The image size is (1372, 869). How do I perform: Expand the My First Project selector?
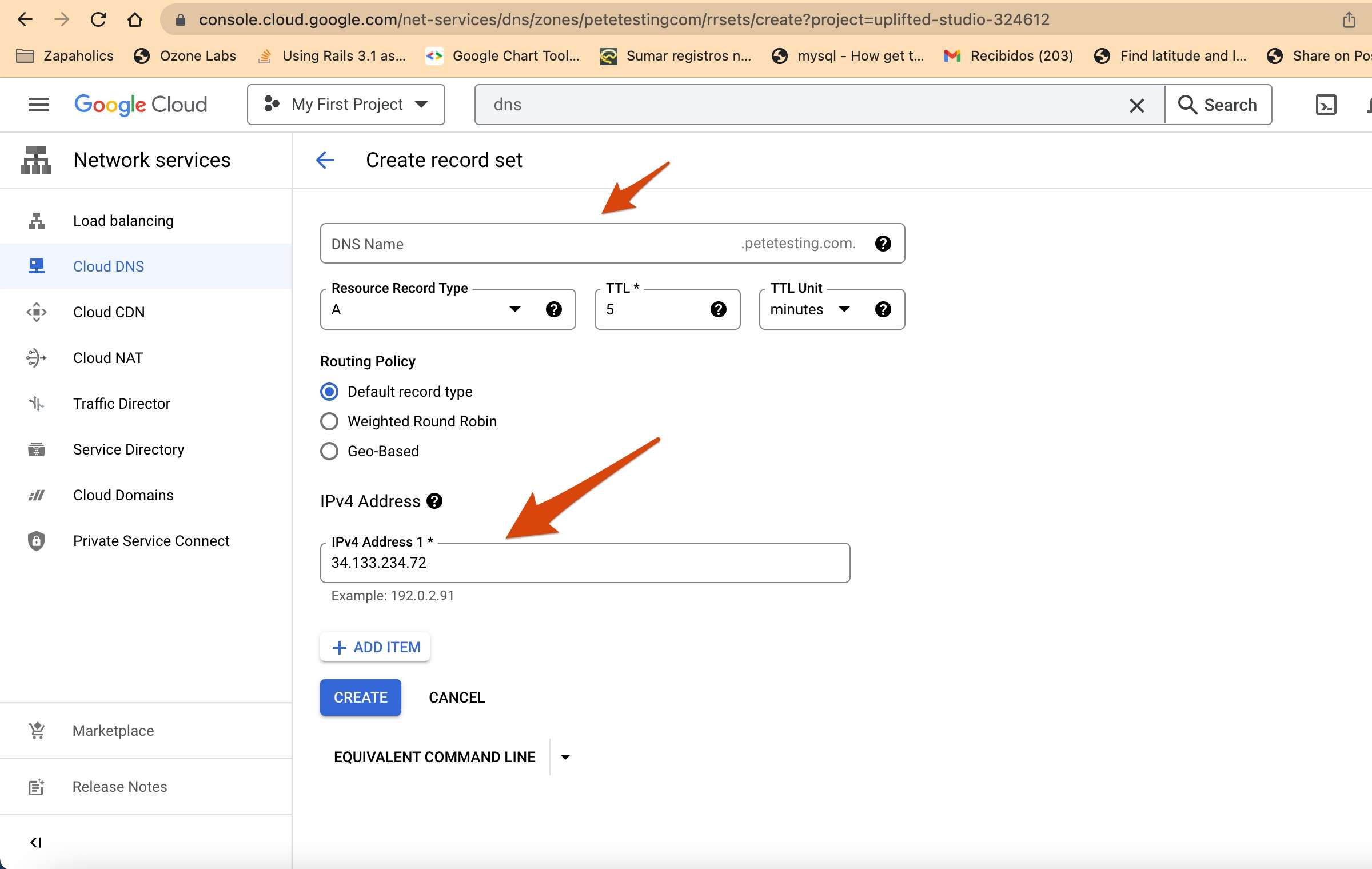[346, 105]
